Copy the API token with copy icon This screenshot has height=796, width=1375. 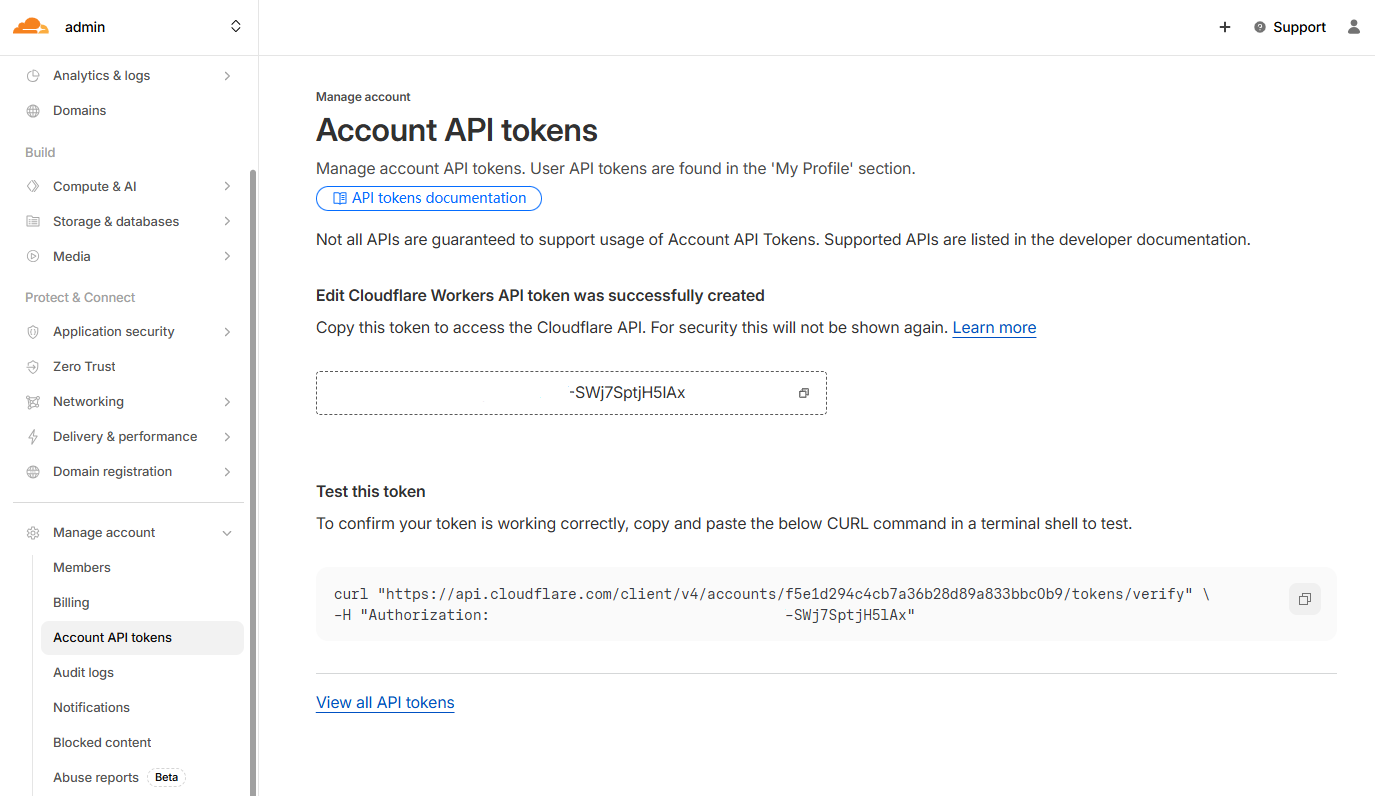[x=803, y=393]
